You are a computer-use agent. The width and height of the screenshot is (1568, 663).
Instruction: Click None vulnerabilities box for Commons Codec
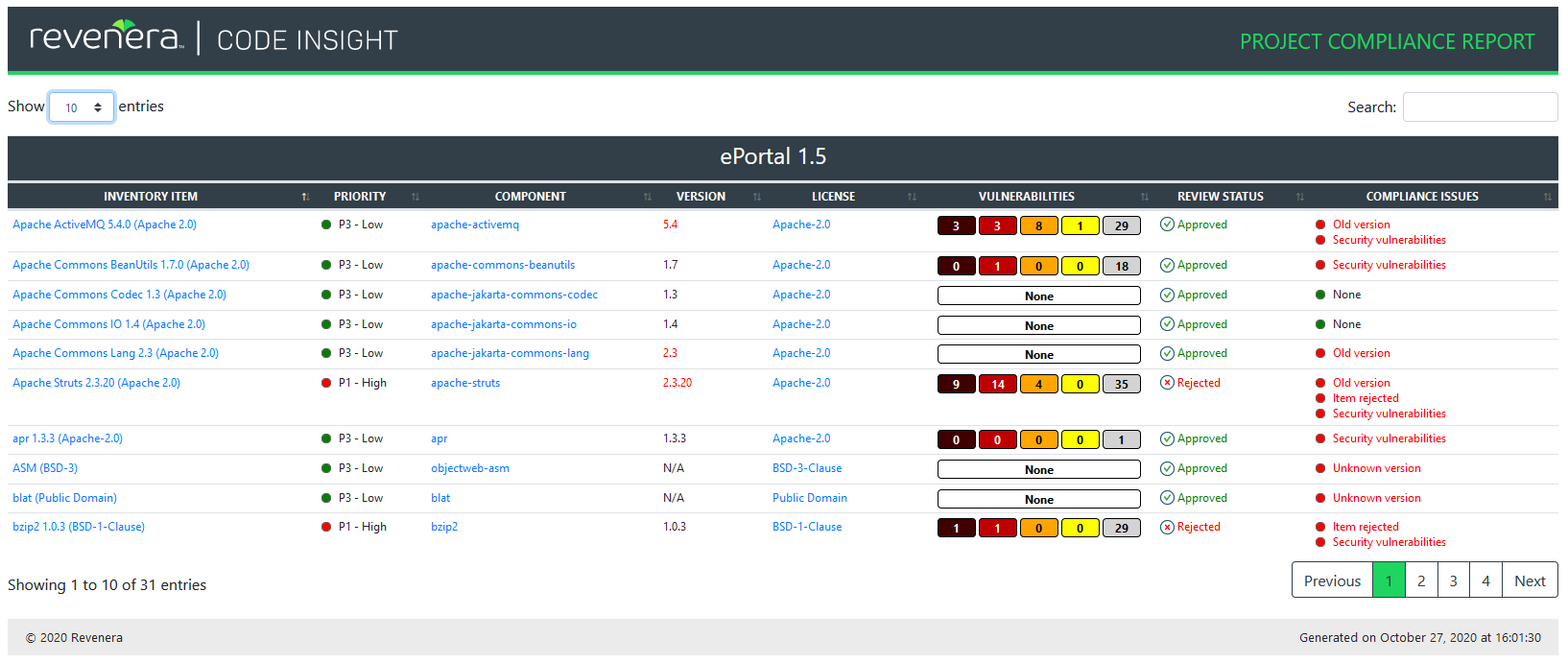point(1039,296)
